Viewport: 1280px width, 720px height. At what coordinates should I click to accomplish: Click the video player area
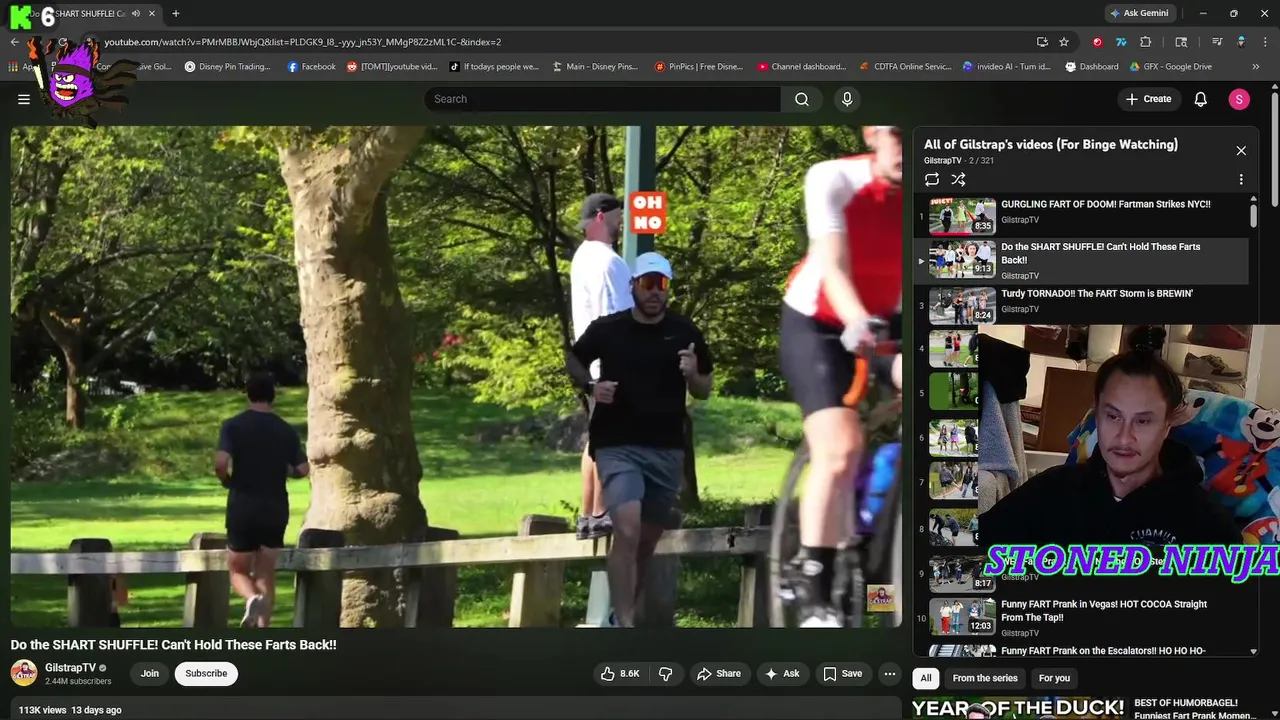click(x=456, y=377)
